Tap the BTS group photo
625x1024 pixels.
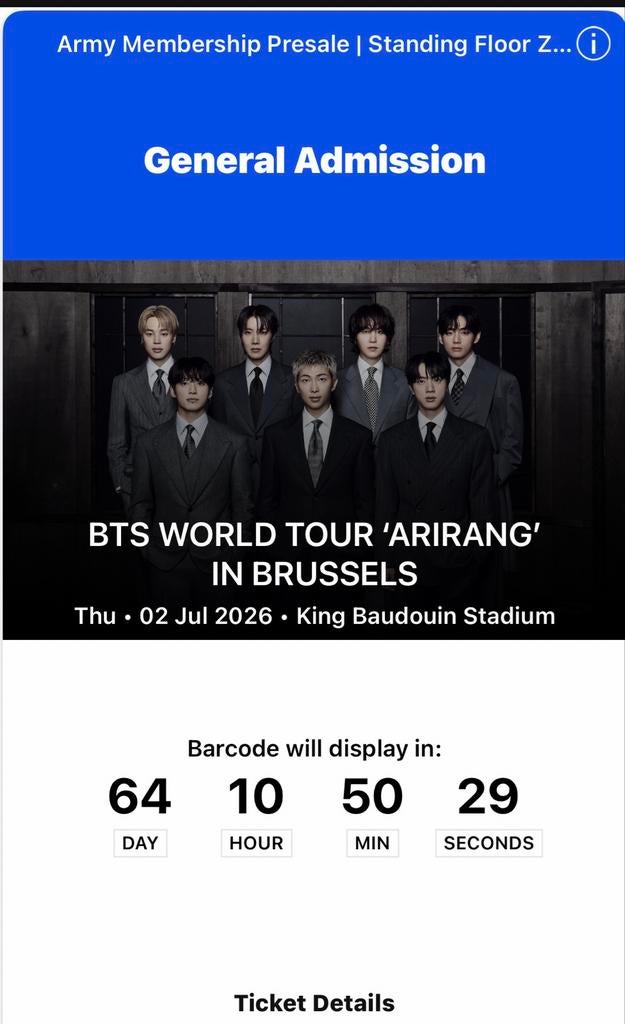tap(312, 400)
